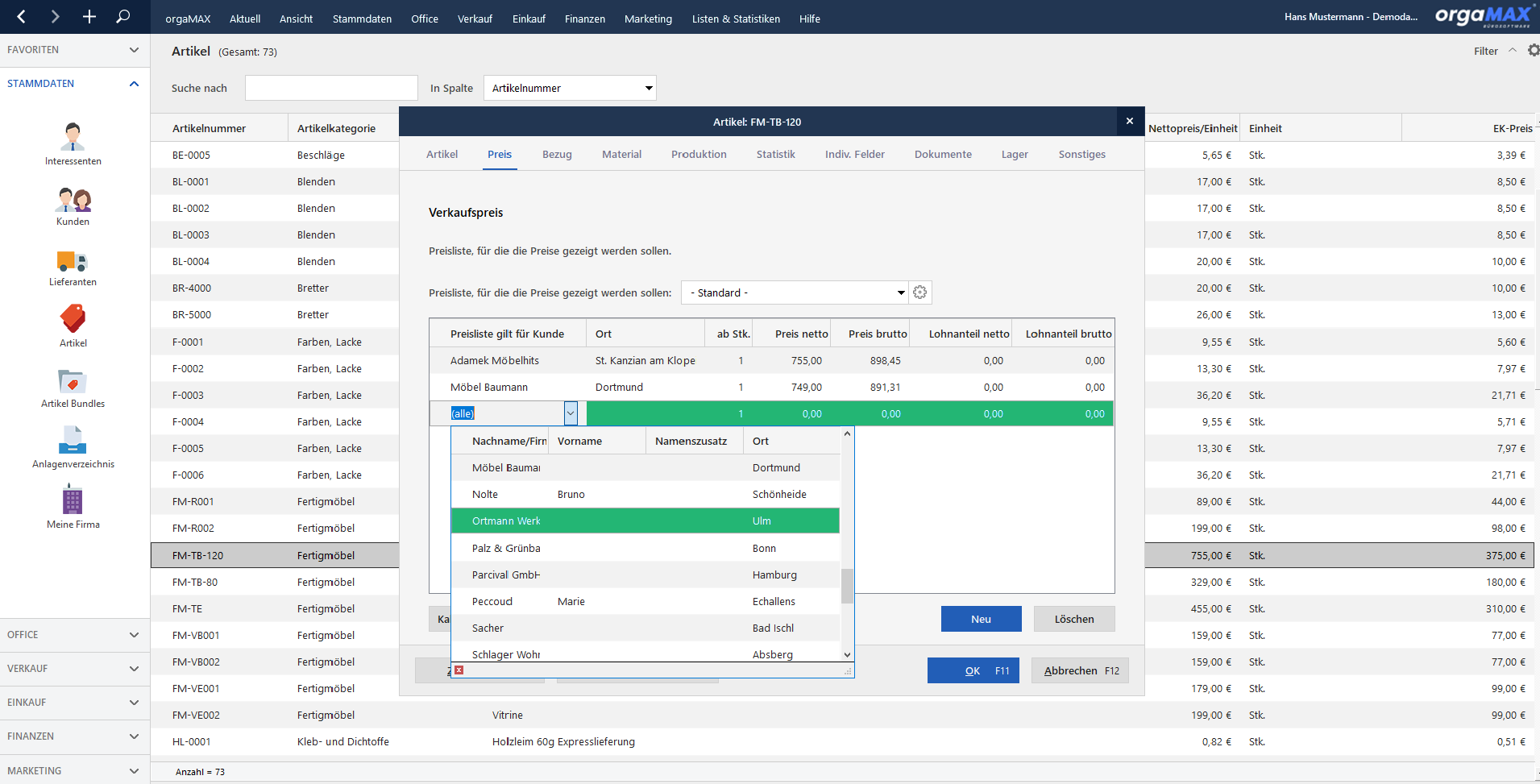The image size is (1540, 784).
Task: Switch to the Dokumente tab
Action: pyautogui.click(x=943, y=154)
